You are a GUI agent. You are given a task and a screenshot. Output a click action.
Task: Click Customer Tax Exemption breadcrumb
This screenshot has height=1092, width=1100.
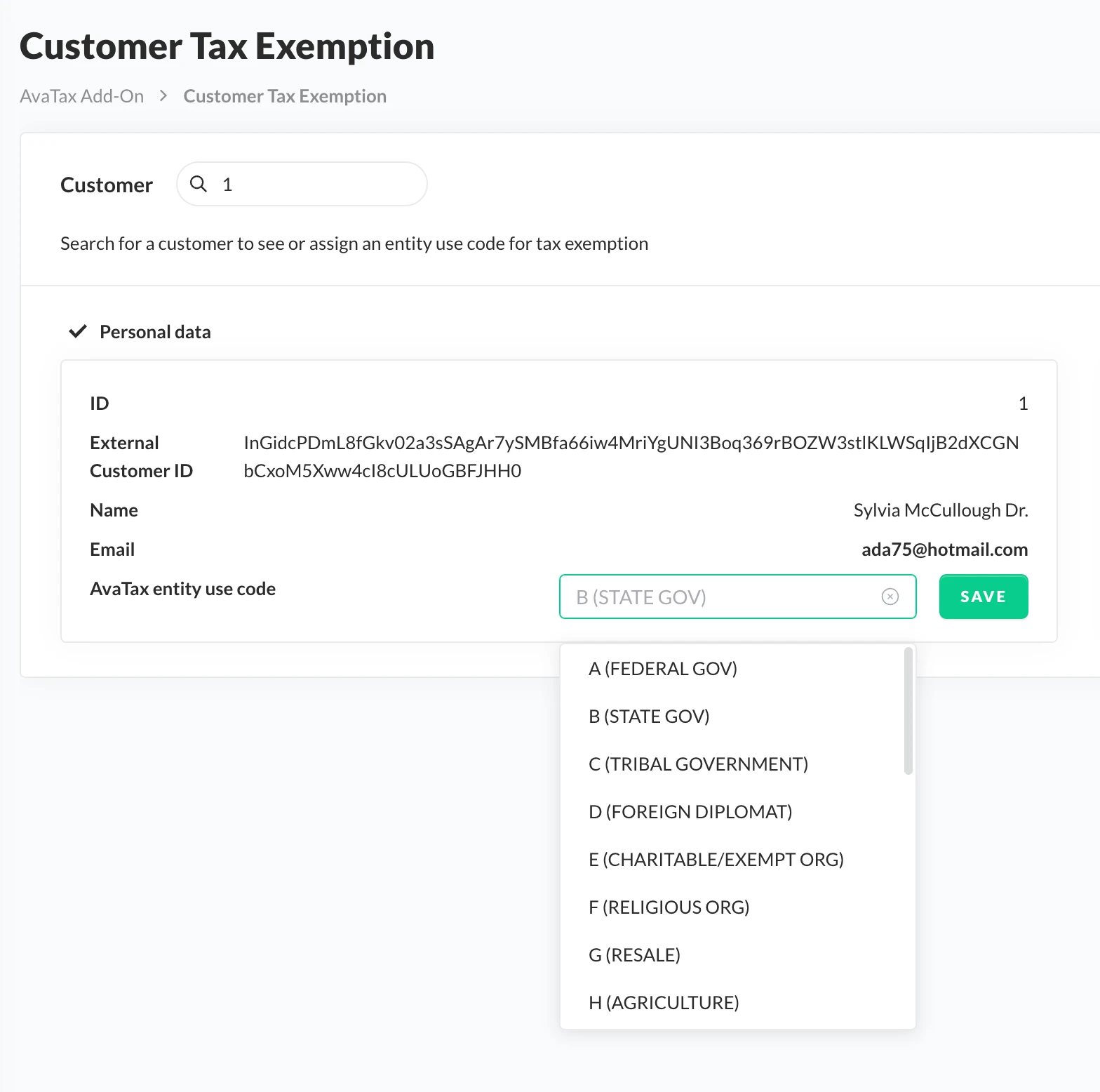[x=285, y=96]
